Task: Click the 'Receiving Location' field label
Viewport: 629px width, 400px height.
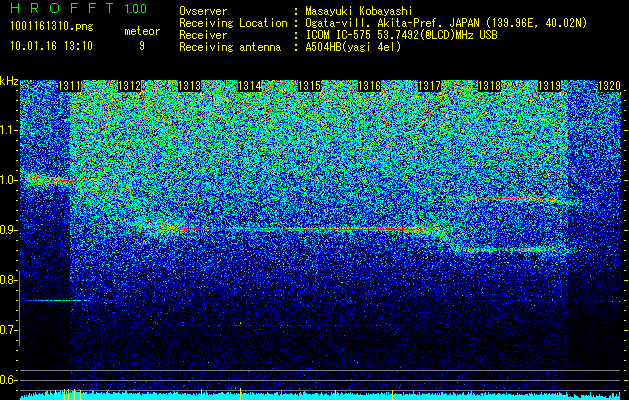Action: click(233, 23)
